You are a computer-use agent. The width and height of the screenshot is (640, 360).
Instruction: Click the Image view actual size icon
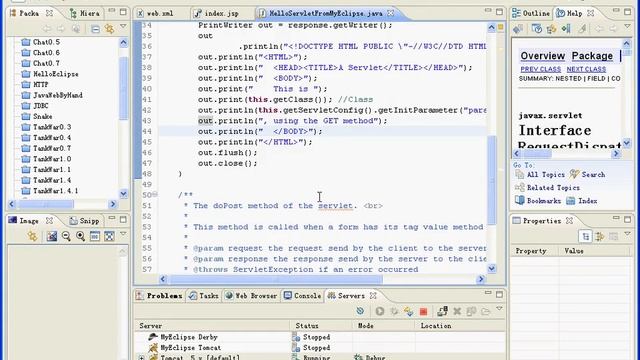click(95, 236)
